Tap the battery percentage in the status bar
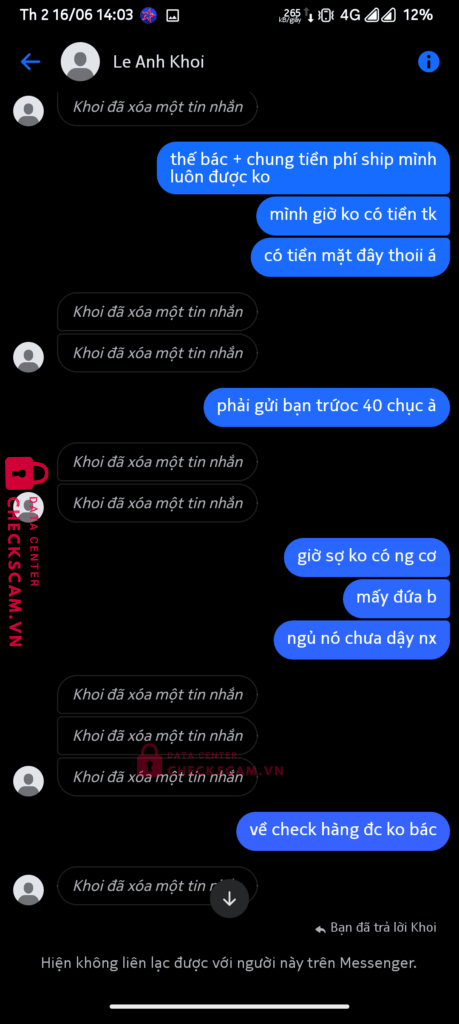 (x=419, y=15)
